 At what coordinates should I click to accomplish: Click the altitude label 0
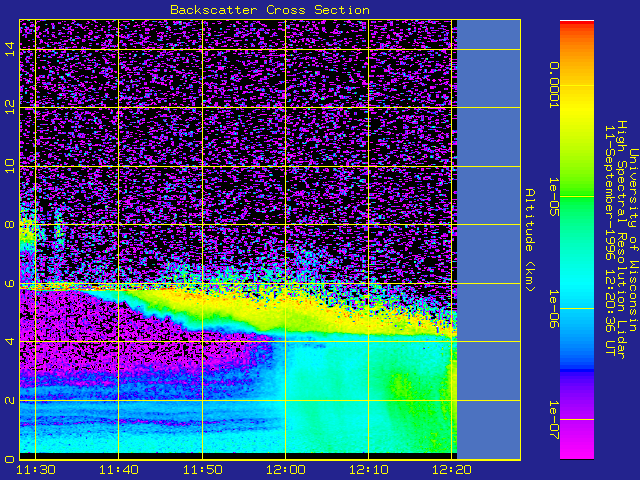tap(10, 458)
